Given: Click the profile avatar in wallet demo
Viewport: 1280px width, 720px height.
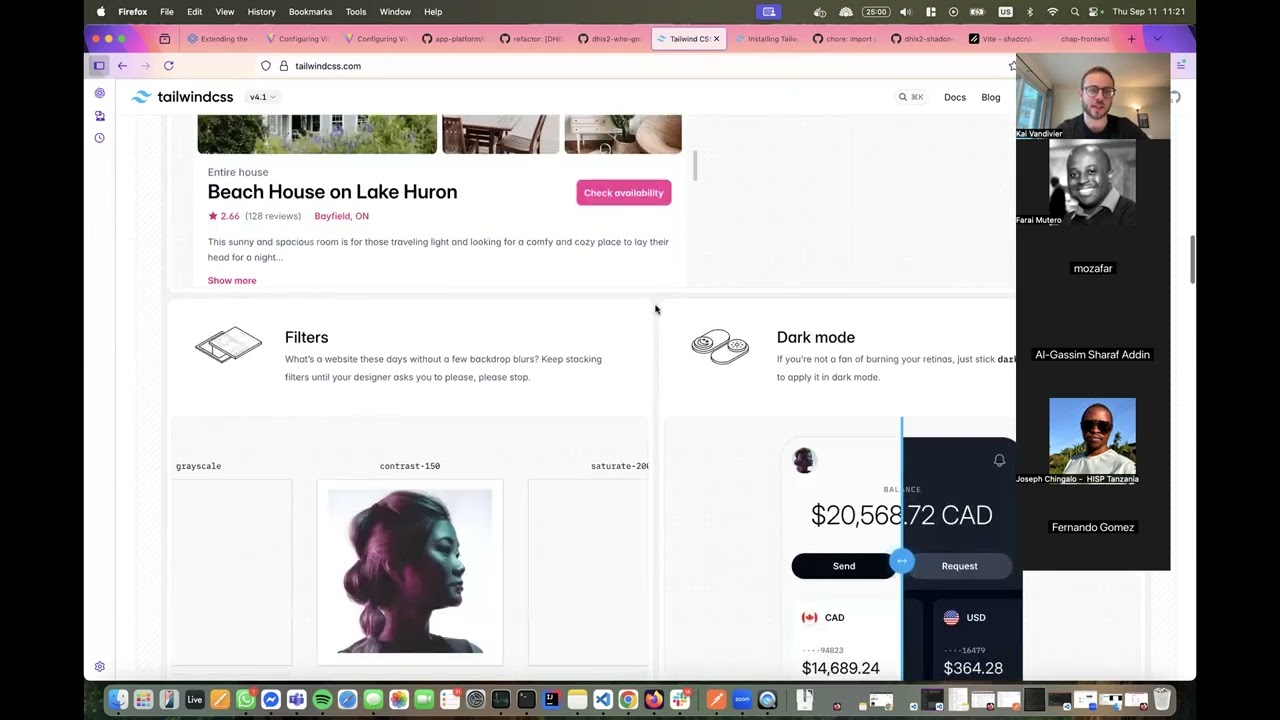Looking at the screenshot, I should click(x=804, y=460).
